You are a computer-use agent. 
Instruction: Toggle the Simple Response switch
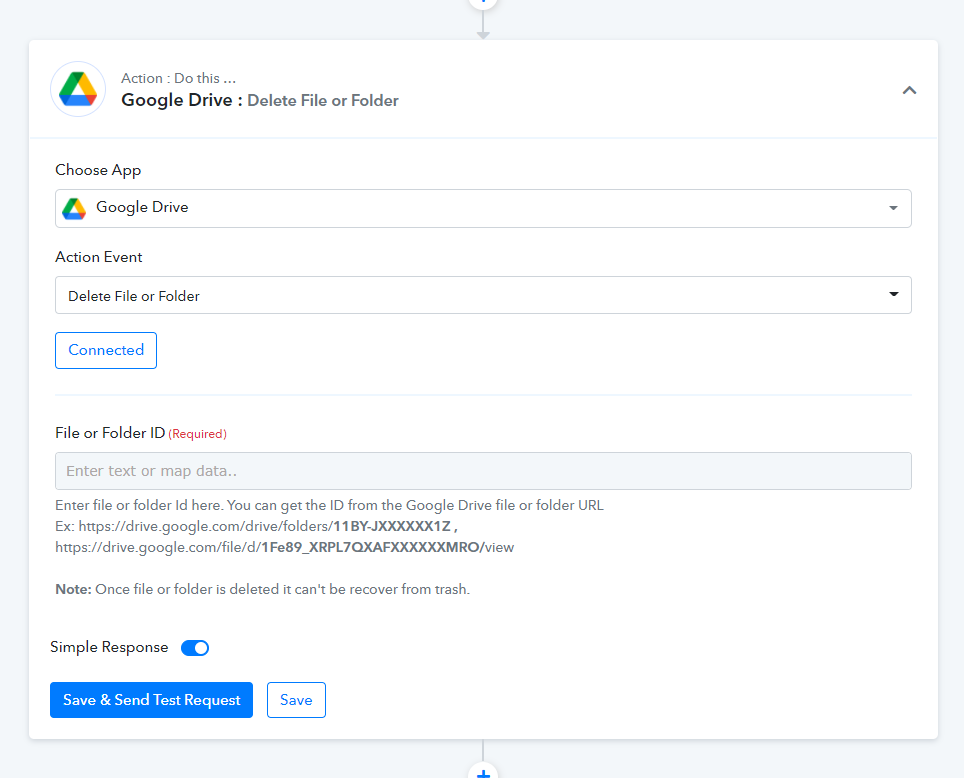(195, 648)
